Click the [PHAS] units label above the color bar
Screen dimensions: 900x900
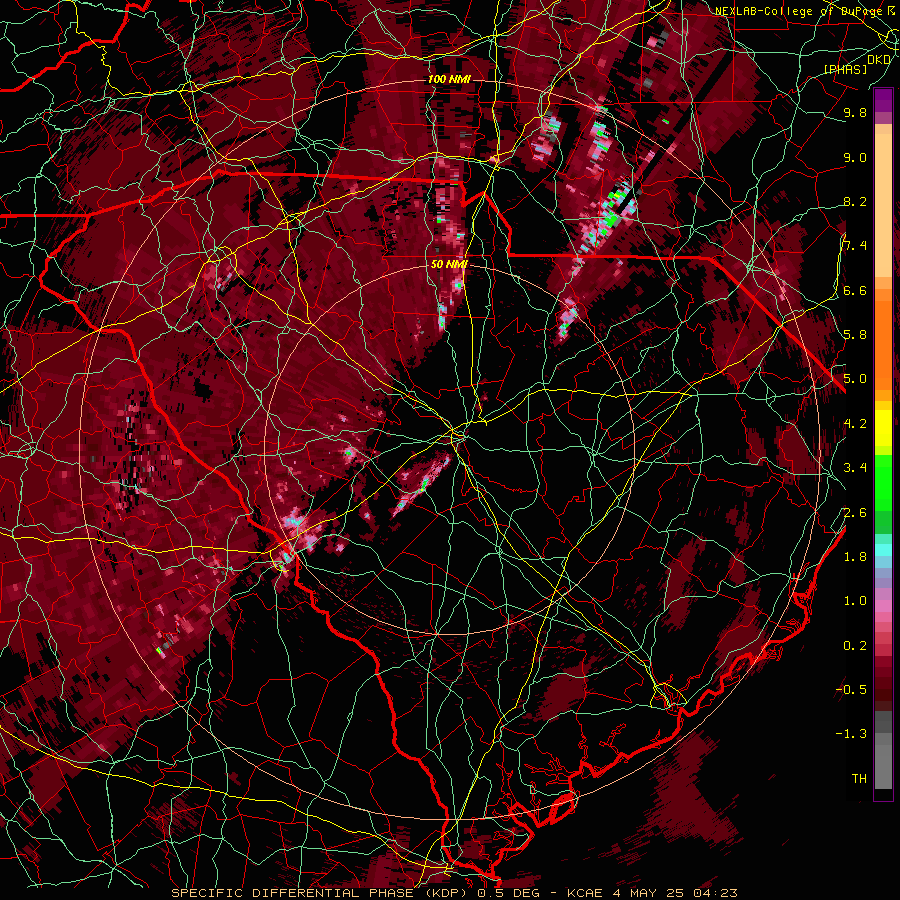(845, 69)
